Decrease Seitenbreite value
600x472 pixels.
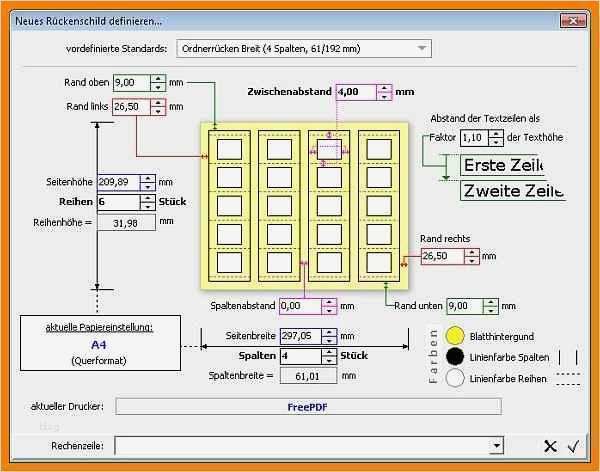pos(329,340)
